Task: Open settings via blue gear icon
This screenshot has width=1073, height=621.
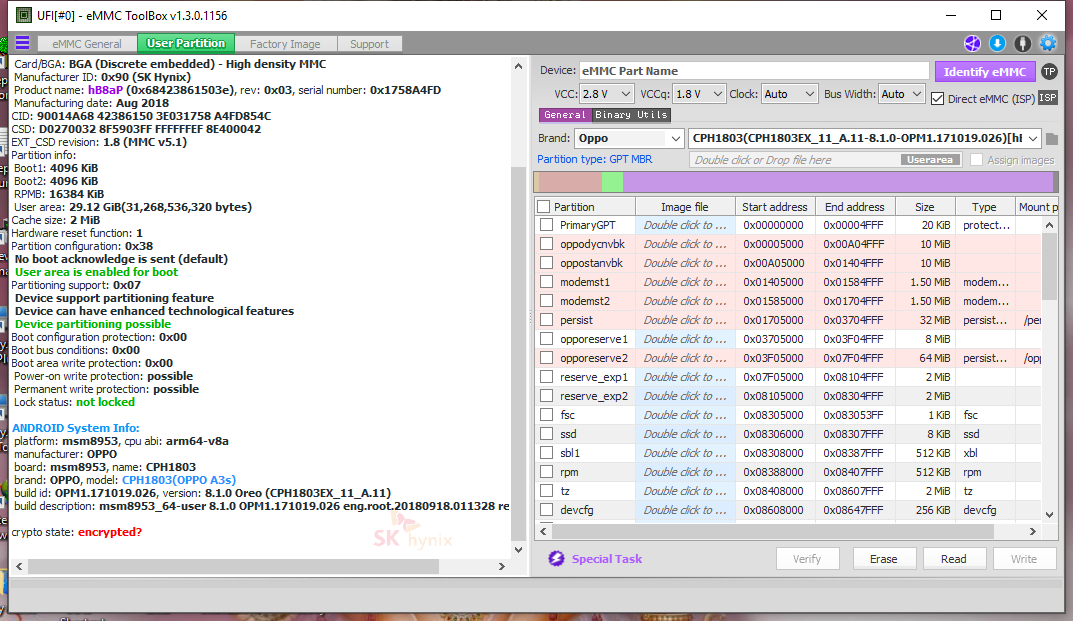Action: click(x=1048, y=43)
